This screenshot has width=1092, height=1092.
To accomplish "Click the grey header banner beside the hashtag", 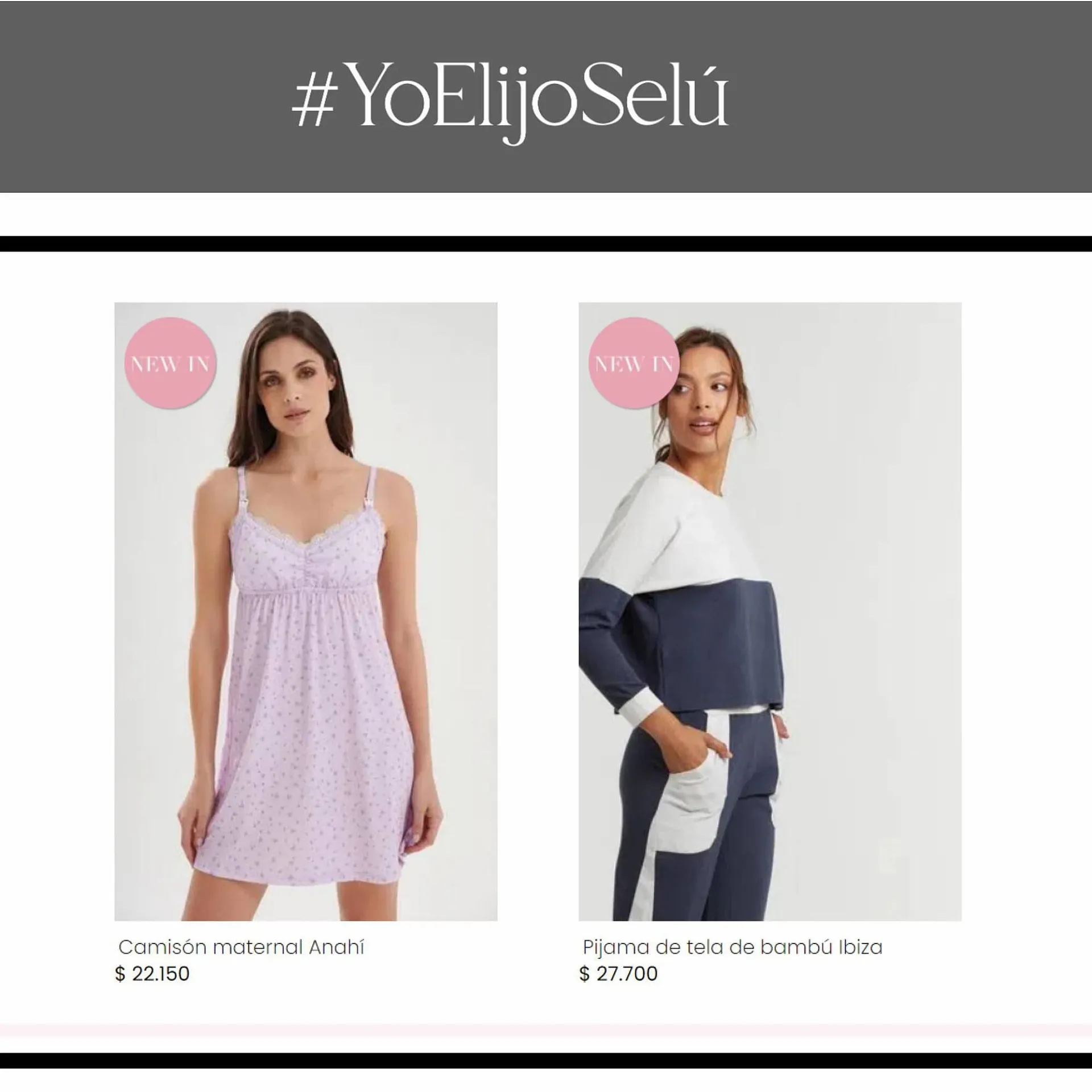I will point(910,97).
